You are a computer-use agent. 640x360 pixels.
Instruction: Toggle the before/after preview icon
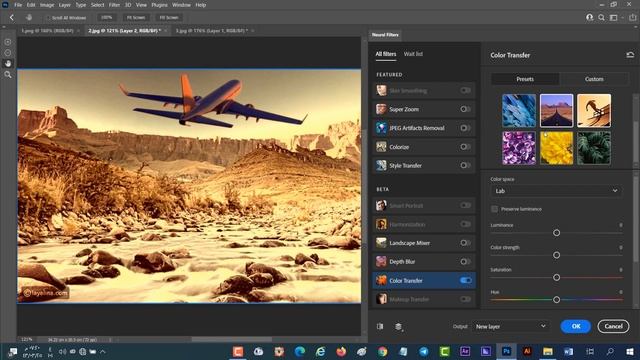pyautogui.click(x=380, y=327)
